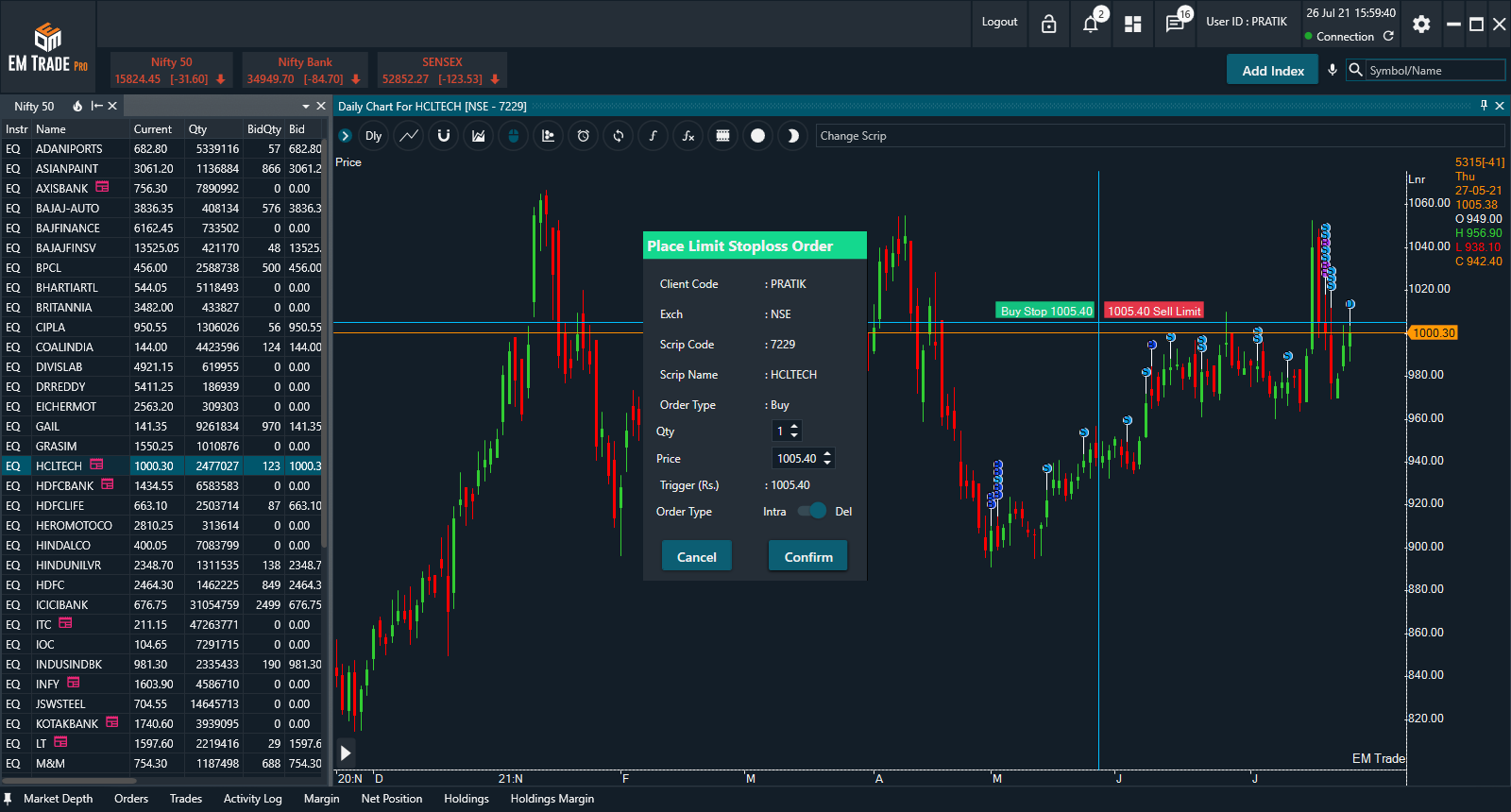Increase Price with up stepper arrow
The image size is (1511, 812).
click(827, 453)
